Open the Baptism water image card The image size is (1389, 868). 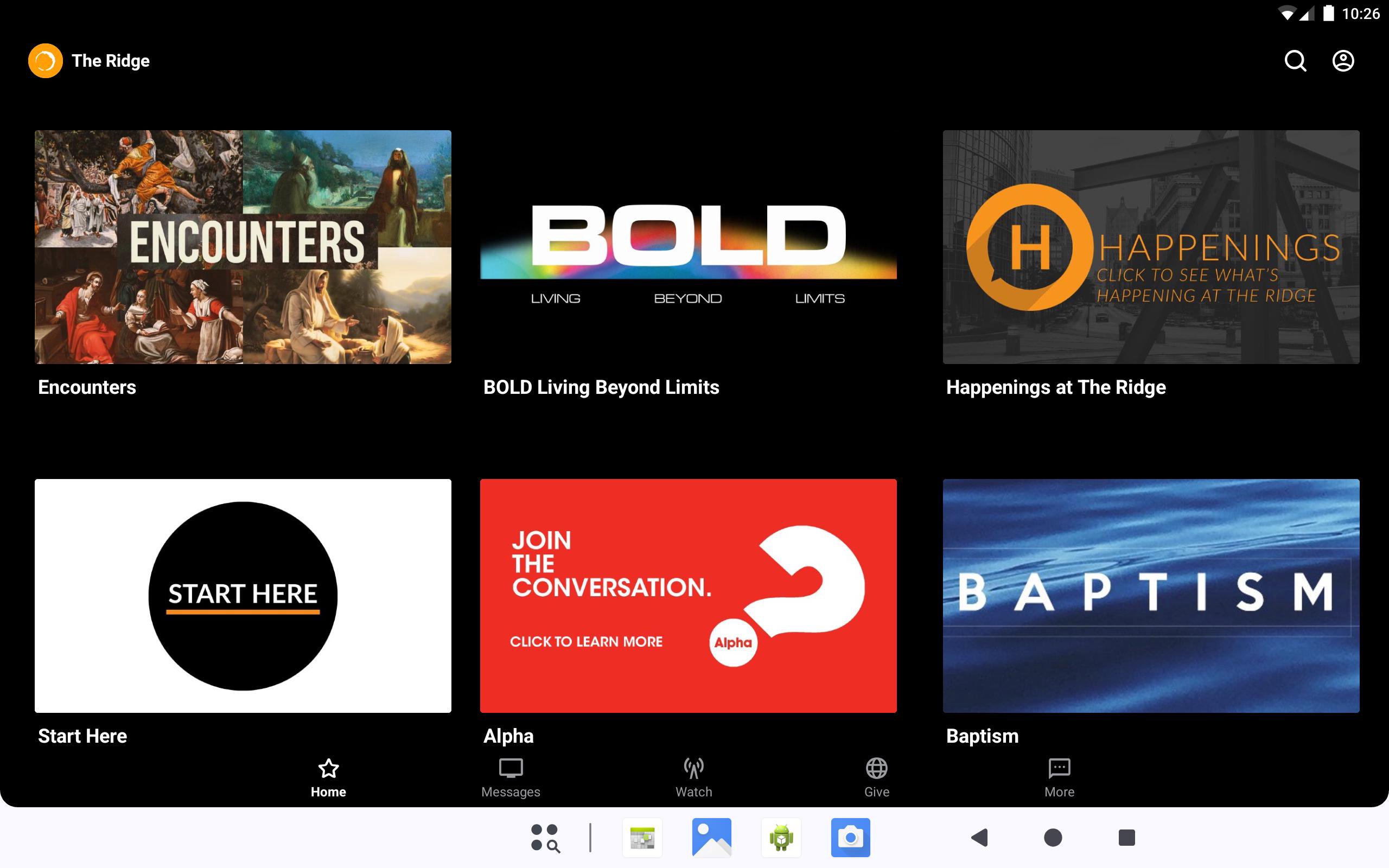tap(1151, 595)
